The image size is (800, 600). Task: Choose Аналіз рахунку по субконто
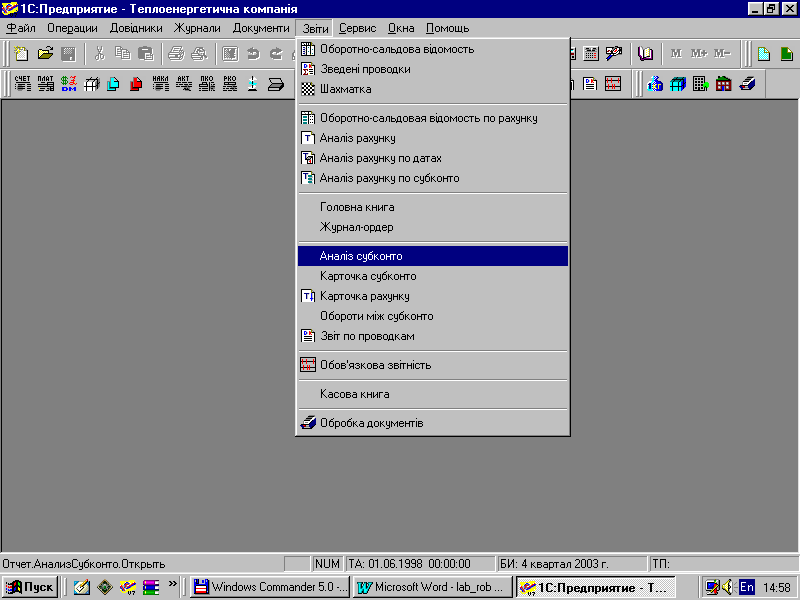pyautogui.click(x=433, y=178)
